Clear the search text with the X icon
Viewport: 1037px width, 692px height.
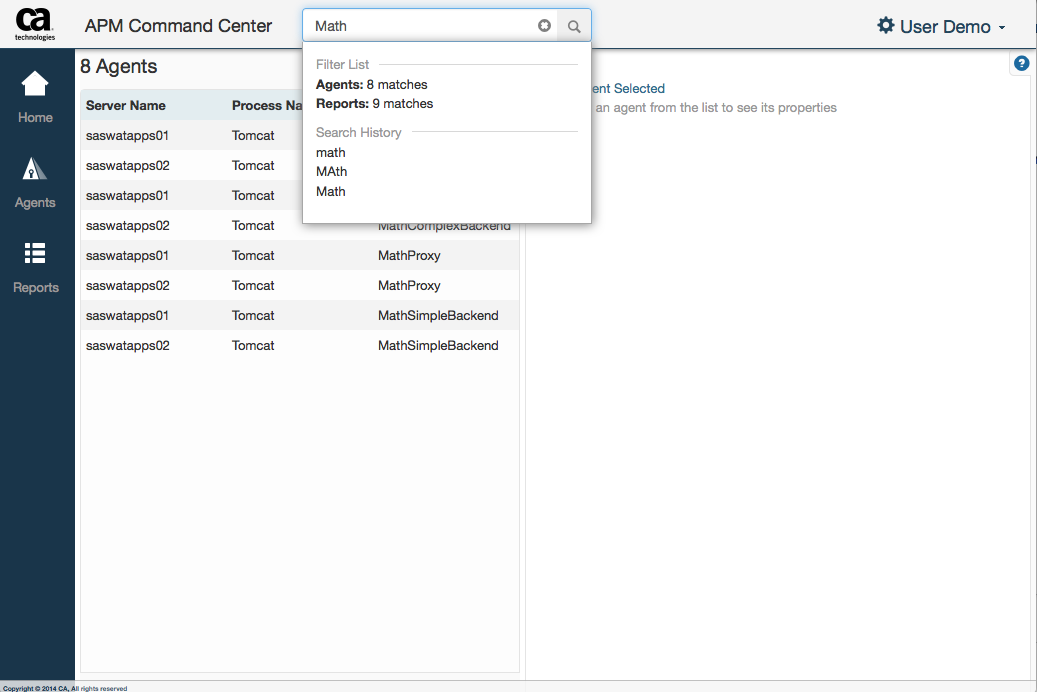pos(544,26)
